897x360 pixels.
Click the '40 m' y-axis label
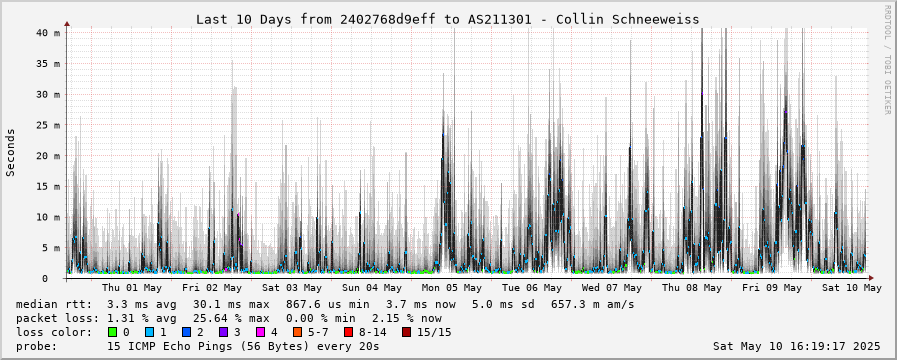point(47,33)
